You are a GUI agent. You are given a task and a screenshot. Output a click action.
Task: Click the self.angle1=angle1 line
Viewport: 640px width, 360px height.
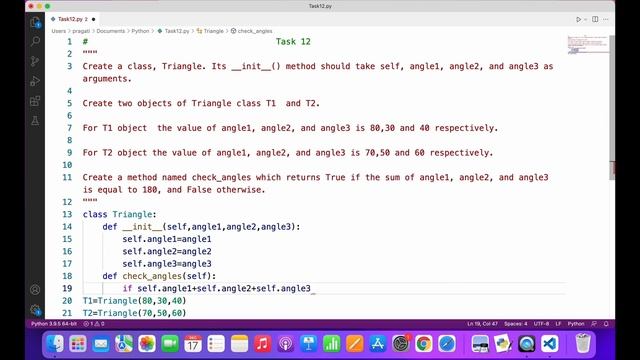(x=167, y=239)
